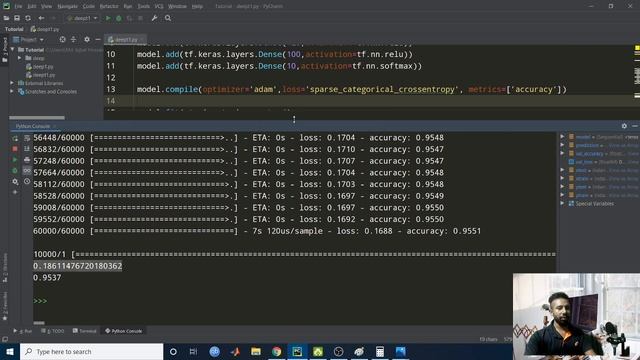Run deept1 with the green play icon
640x360 pixels.
(108, 18)
